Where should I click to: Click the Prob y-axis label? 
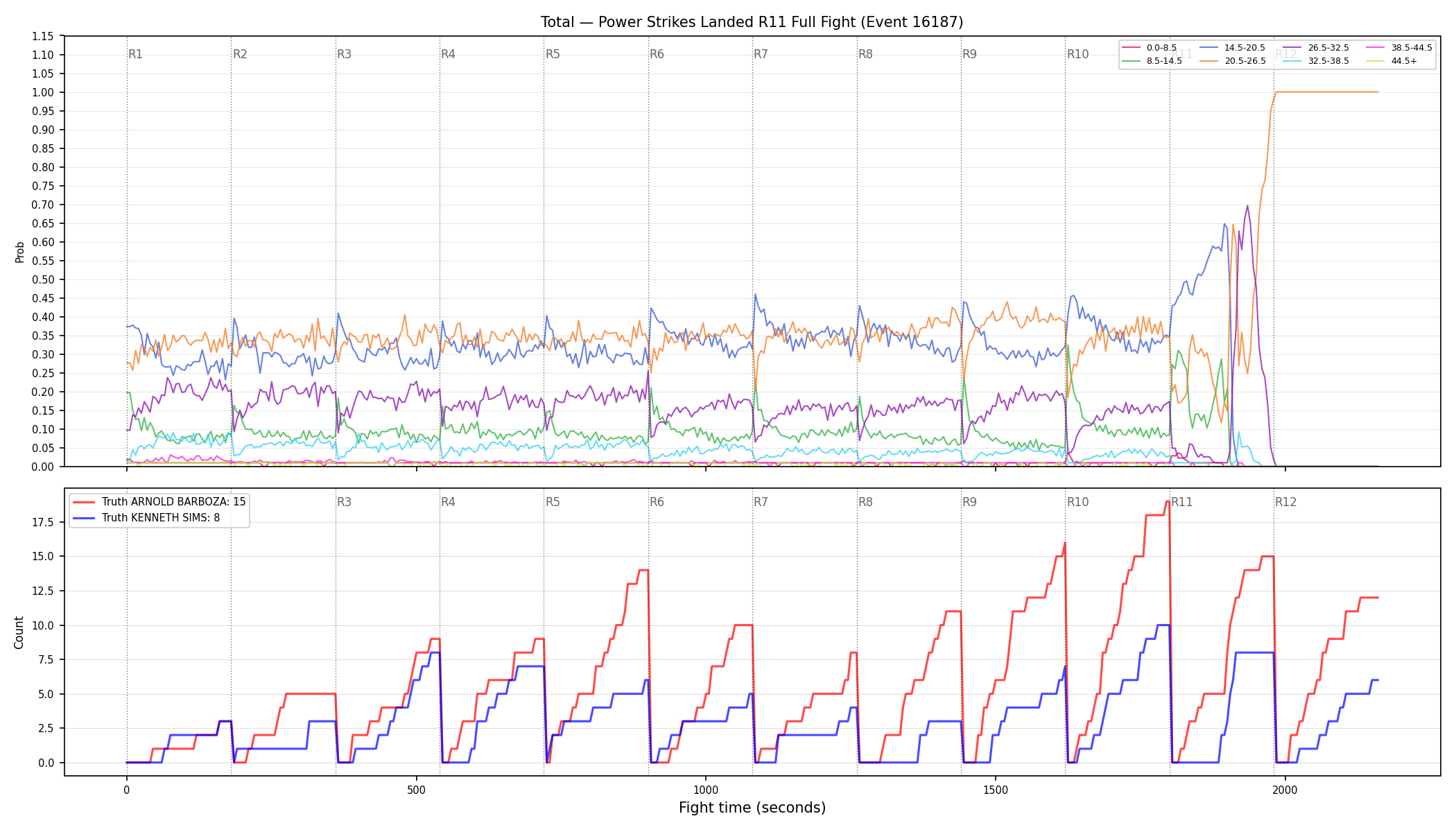click(20, 252)
